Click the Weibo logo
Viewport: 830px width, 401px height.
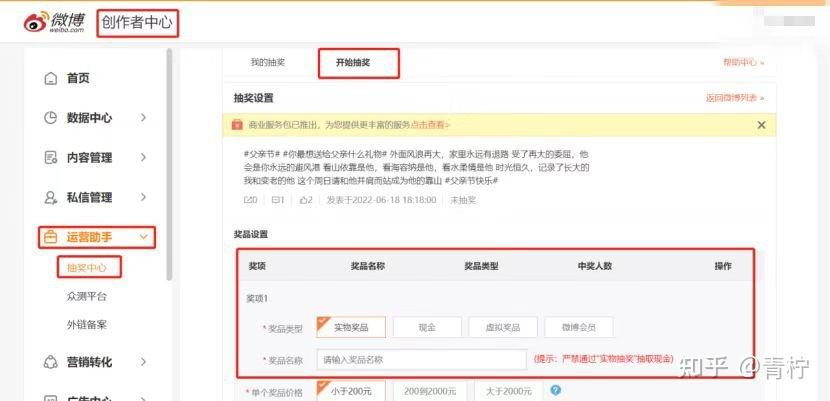click(55, 22)
